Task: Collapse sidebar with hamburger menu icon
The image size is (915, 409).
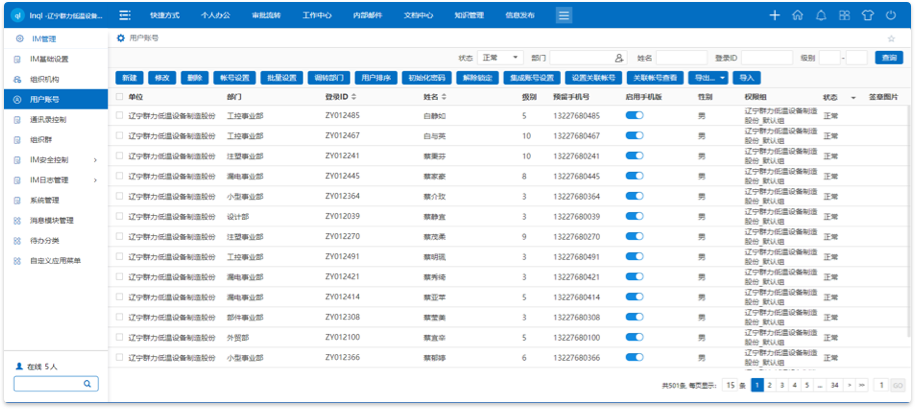Action: [x=125, y=16]
